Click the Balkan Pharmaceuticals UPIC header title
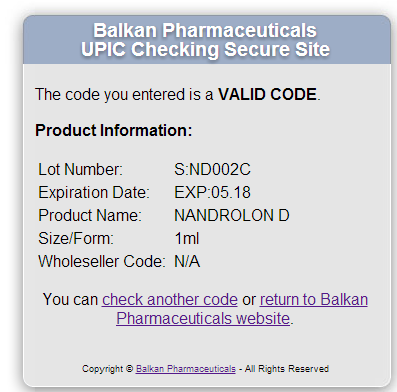 [205, 40]
